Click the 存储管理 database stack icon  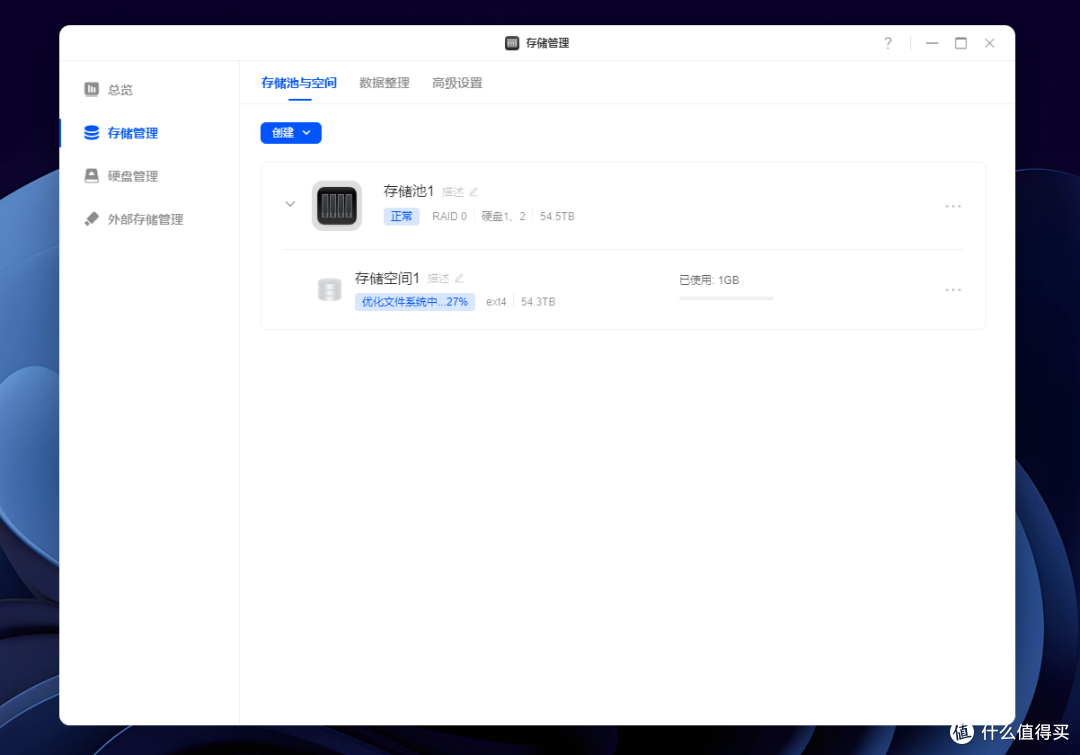click(x=92, y=132)
